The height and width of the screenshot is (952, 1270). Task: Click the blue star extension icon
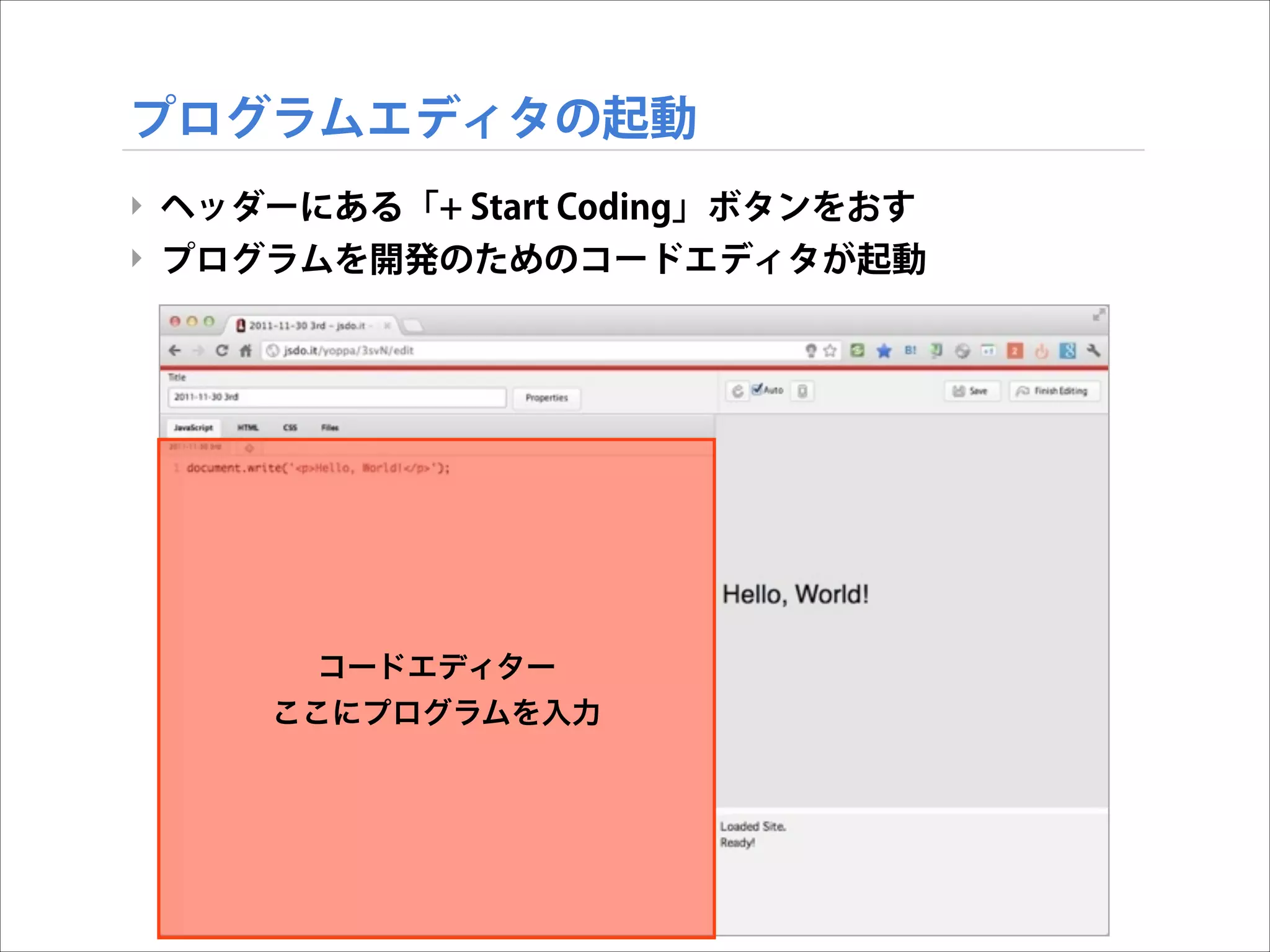tap(884, 351)
